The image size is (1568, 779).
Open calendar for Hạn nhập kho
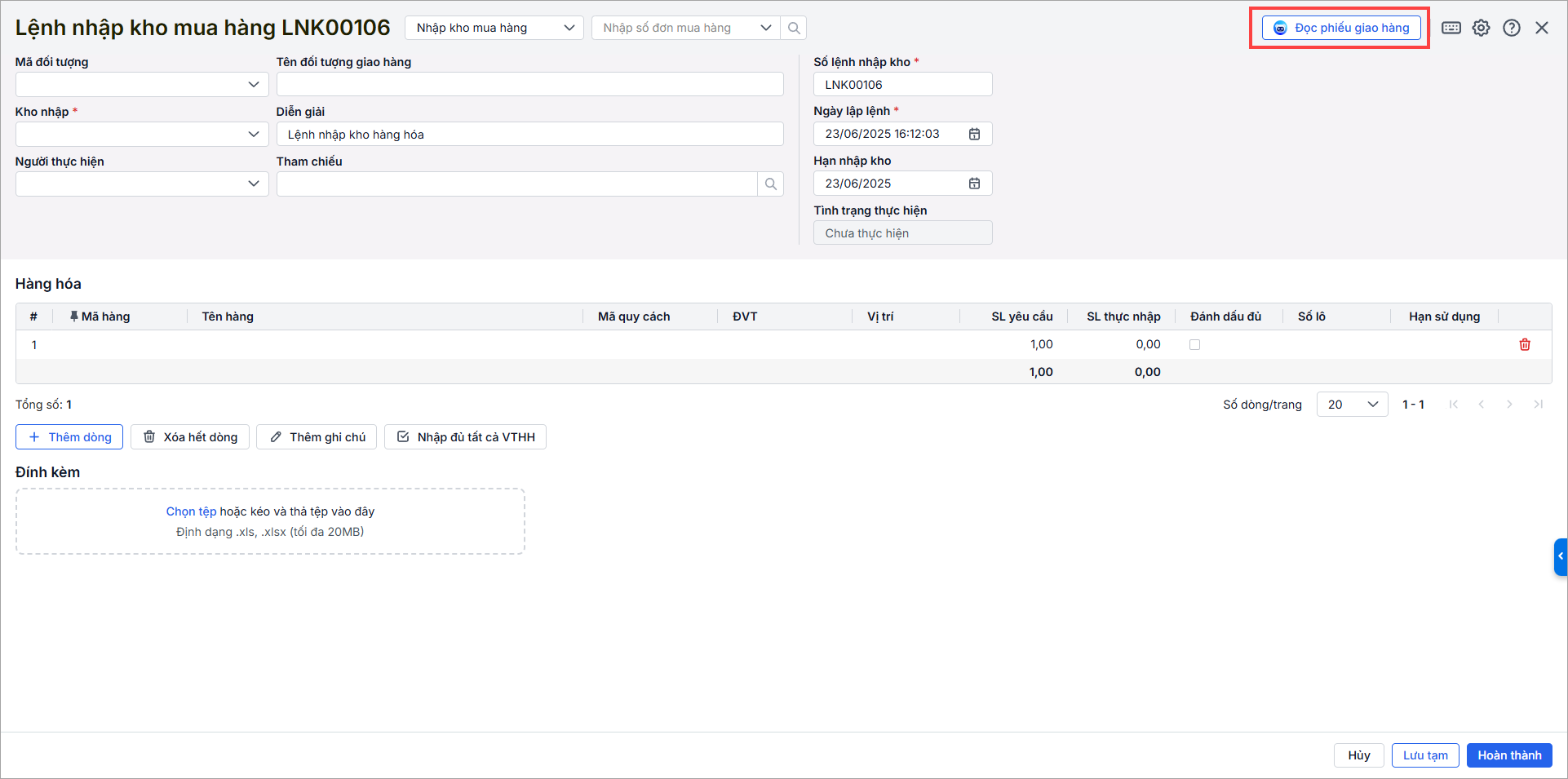pos(974,184)
